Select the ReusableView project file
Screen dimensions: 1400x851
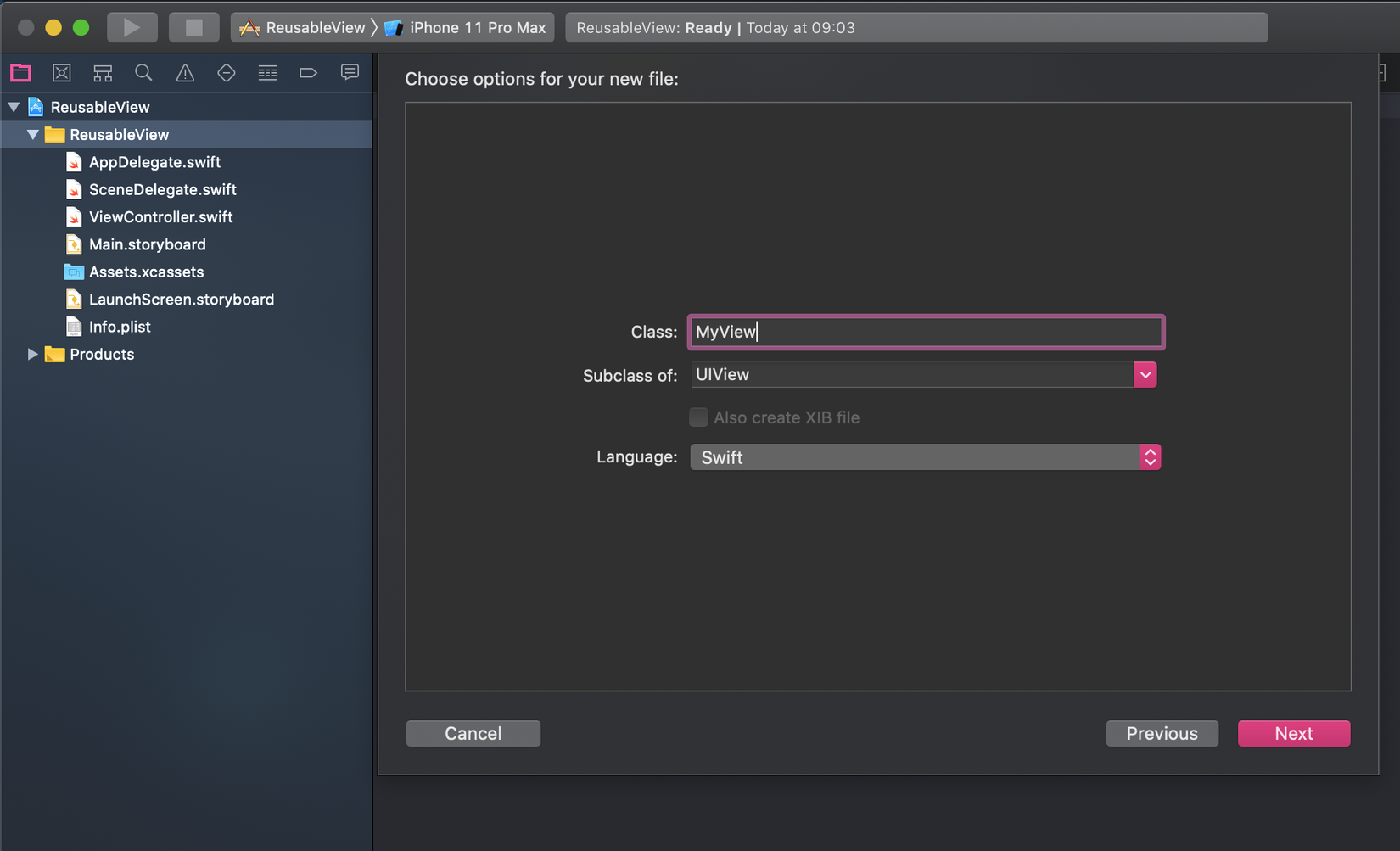click(x=186, y=107)
